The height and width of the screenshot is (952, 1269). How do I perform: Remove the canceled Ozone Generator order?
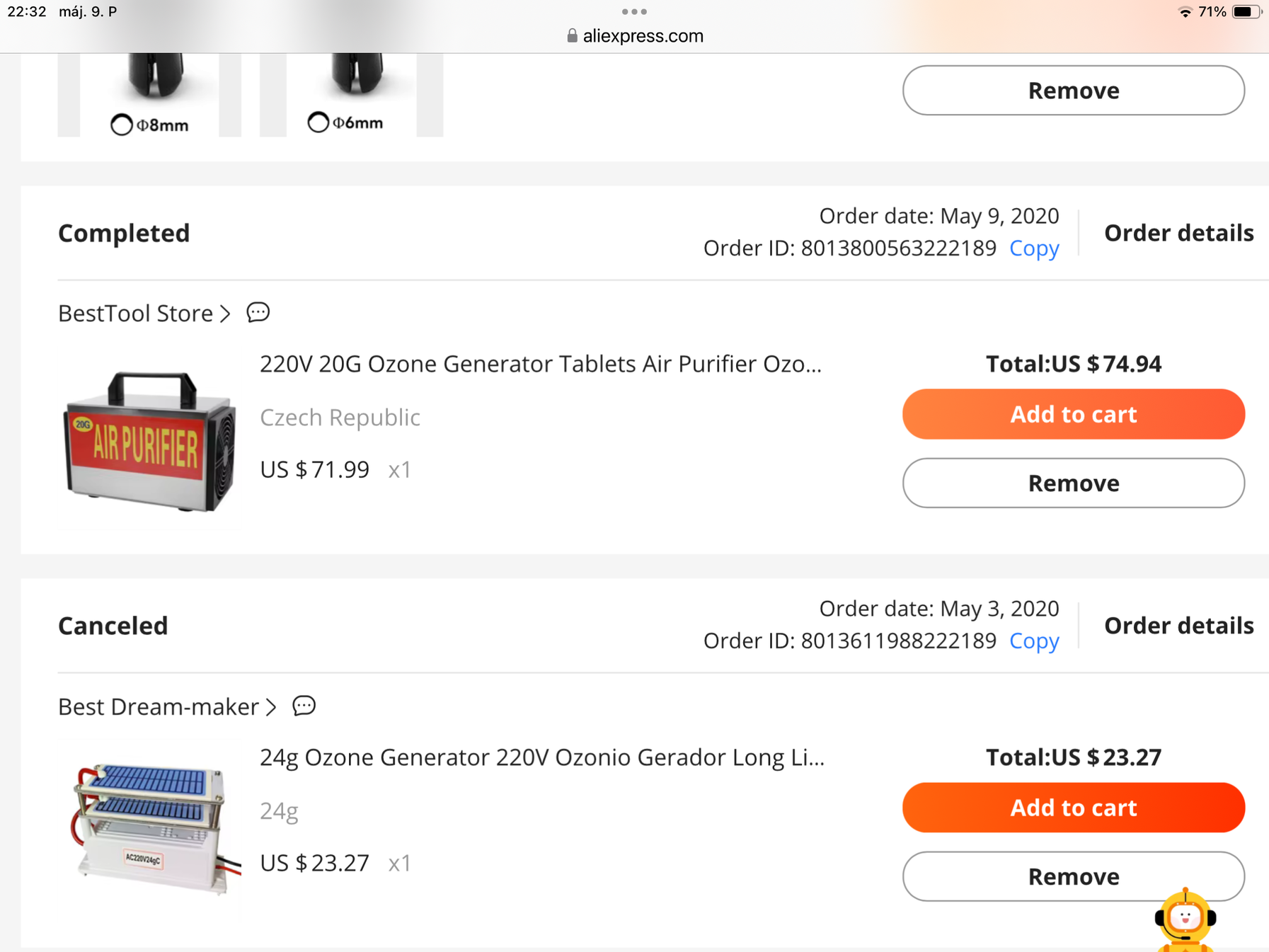click(1073, 877)
